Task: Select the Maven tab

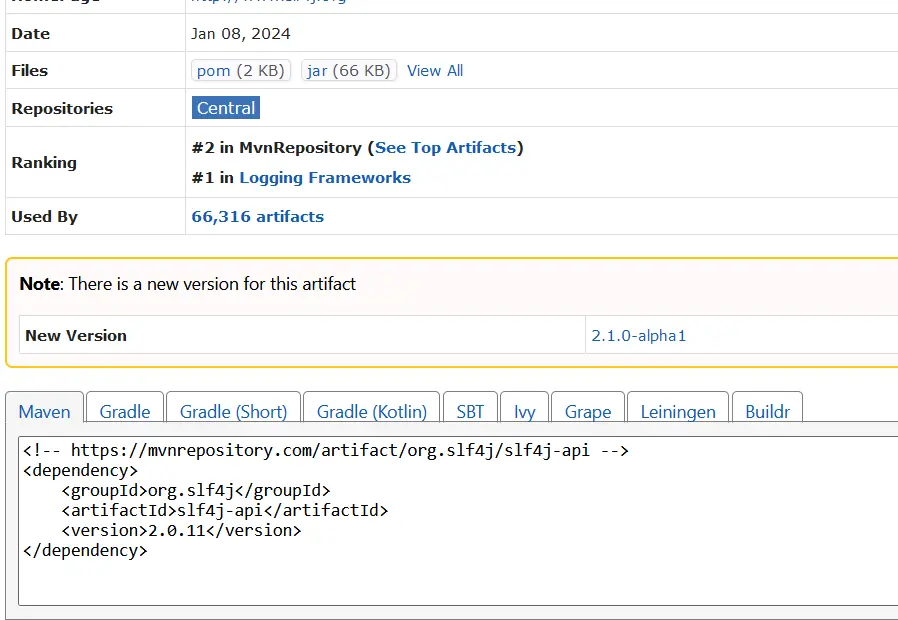Action: pos(45,411)
